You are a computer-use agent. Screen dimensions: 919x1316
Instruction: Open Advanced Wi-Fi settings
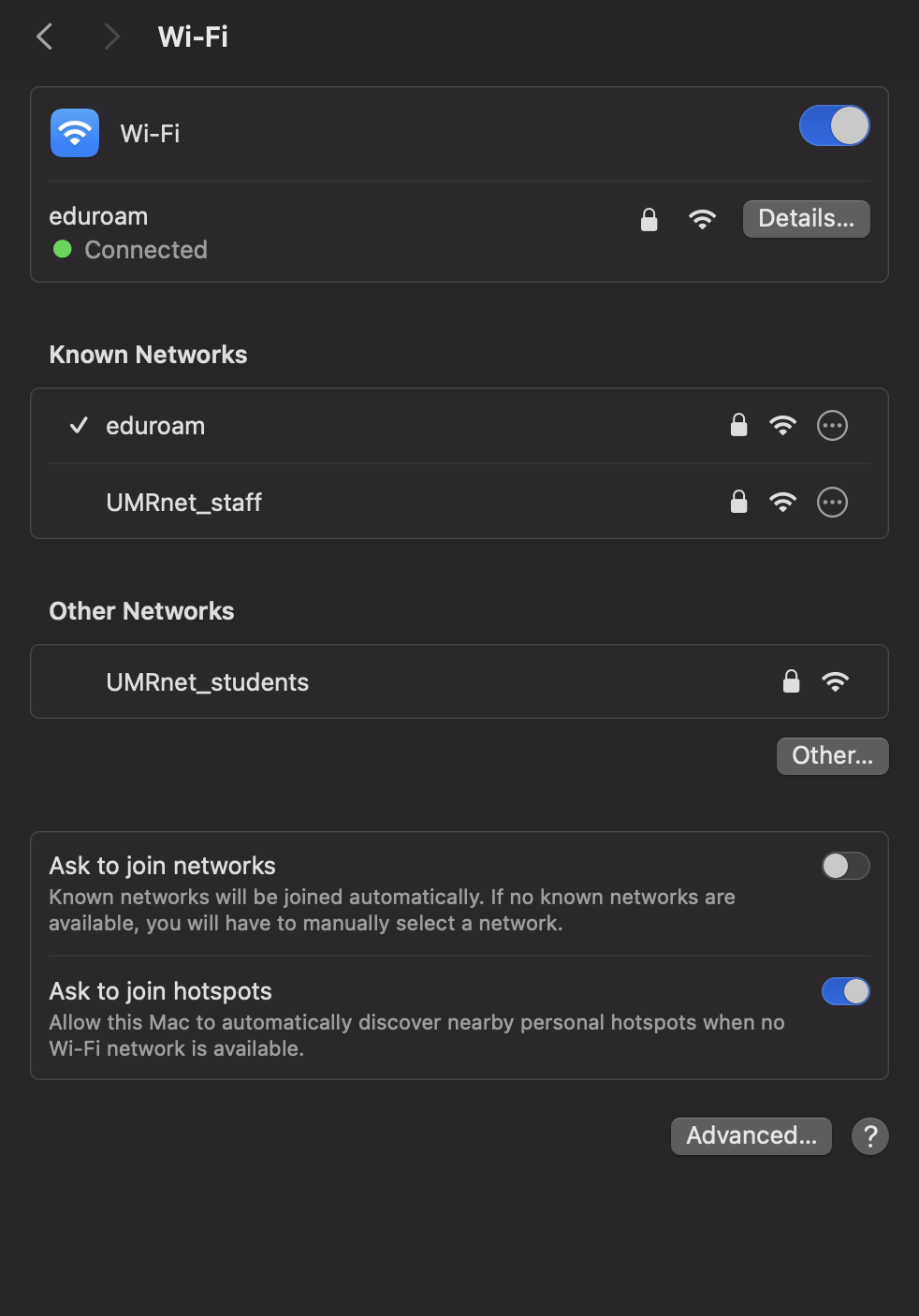click(751, 1136)
